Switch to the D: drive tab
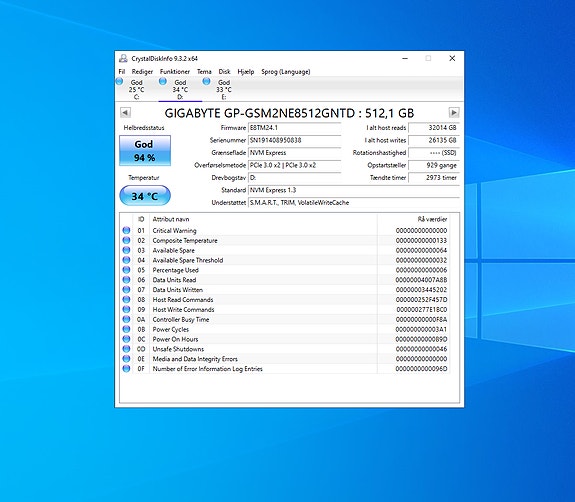This screenshot has height=502, width=575. point(180,89)
